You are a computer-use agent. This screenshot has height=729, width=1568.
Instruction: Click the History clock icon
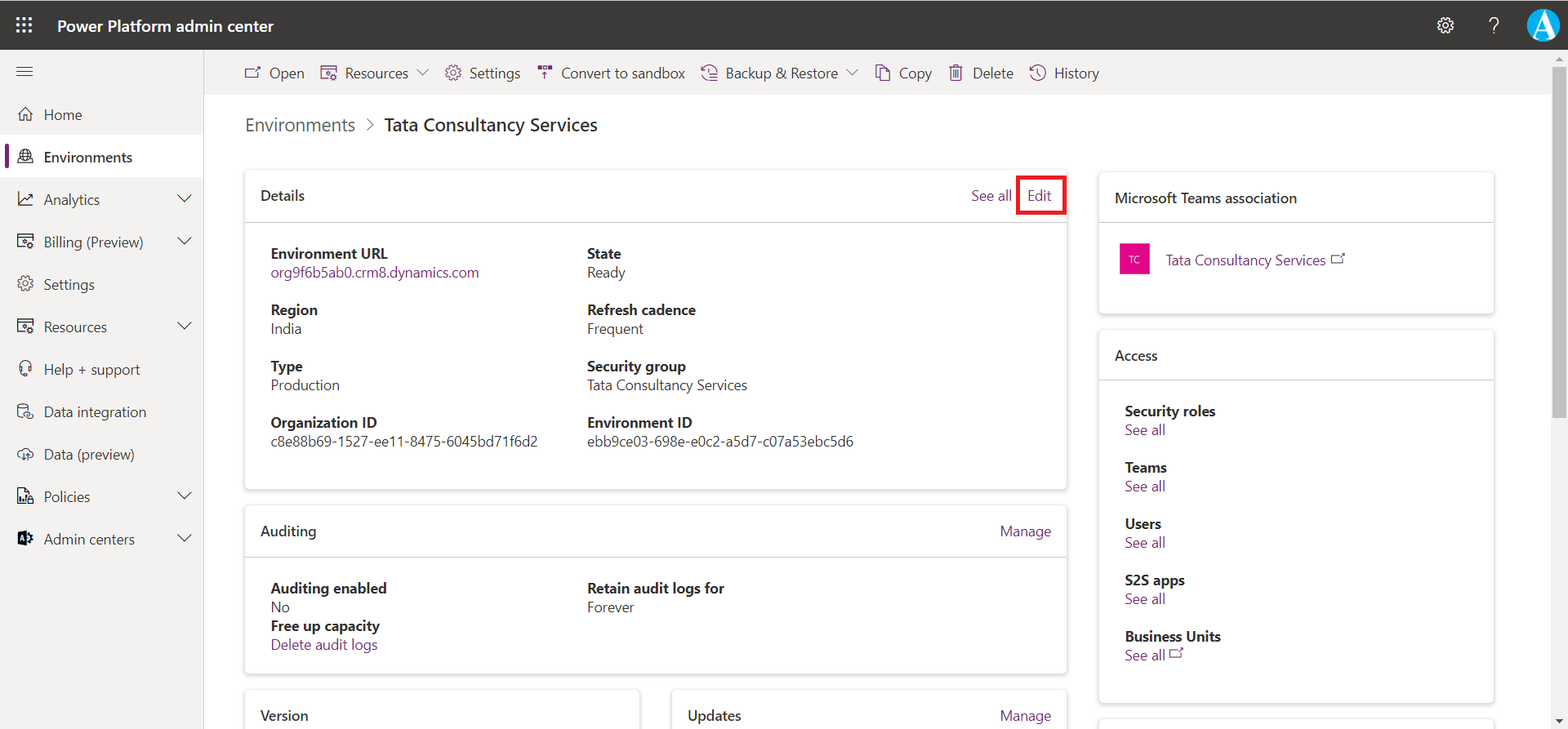tap(1037, 73)
